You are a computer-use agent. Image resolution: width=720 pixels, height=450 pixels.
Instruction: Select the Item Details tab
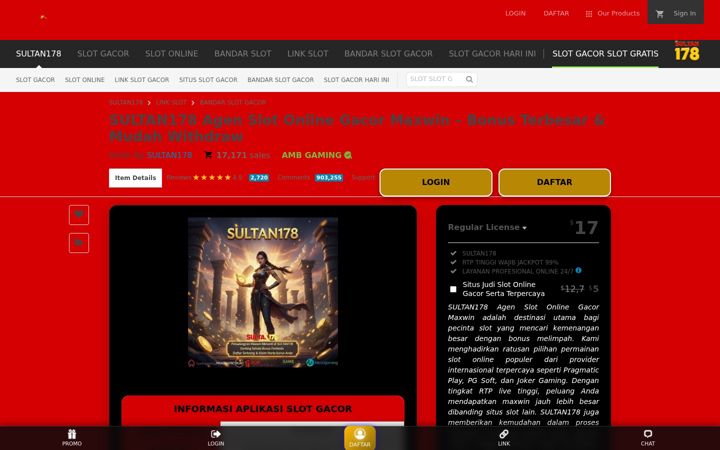pos(135,178)
